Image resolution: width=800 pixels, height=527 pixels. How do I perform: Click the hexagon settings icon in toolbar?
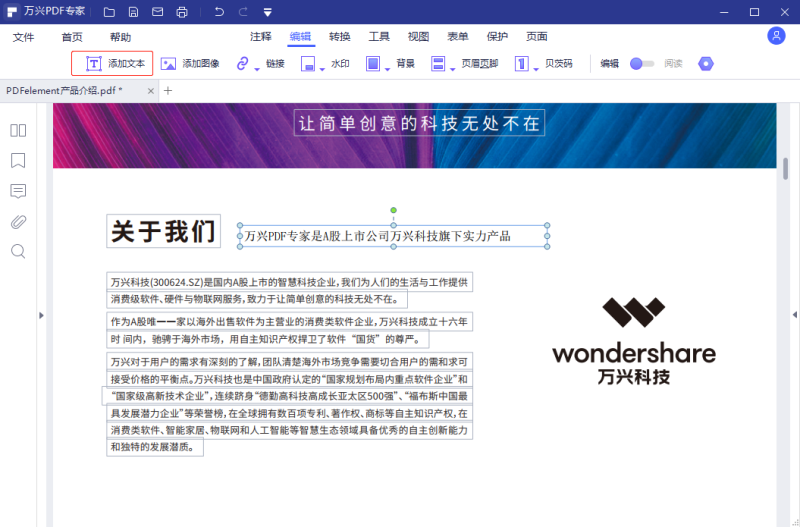(x=706, y=63)
